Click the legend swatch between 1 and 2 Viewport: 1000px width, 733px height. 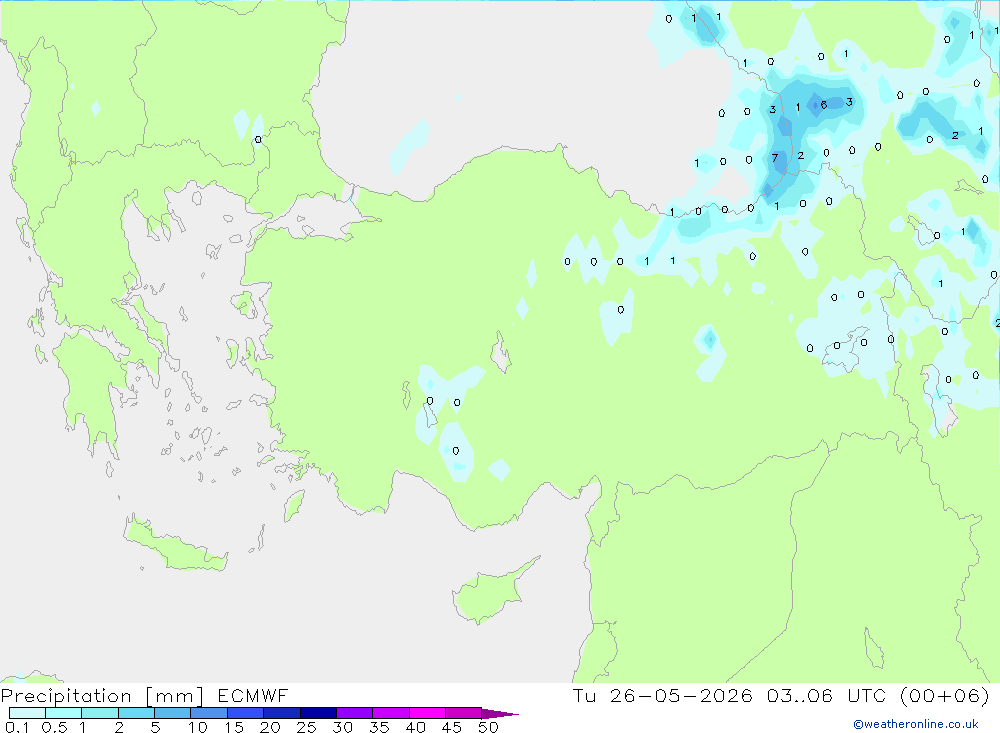click(100, 713)
